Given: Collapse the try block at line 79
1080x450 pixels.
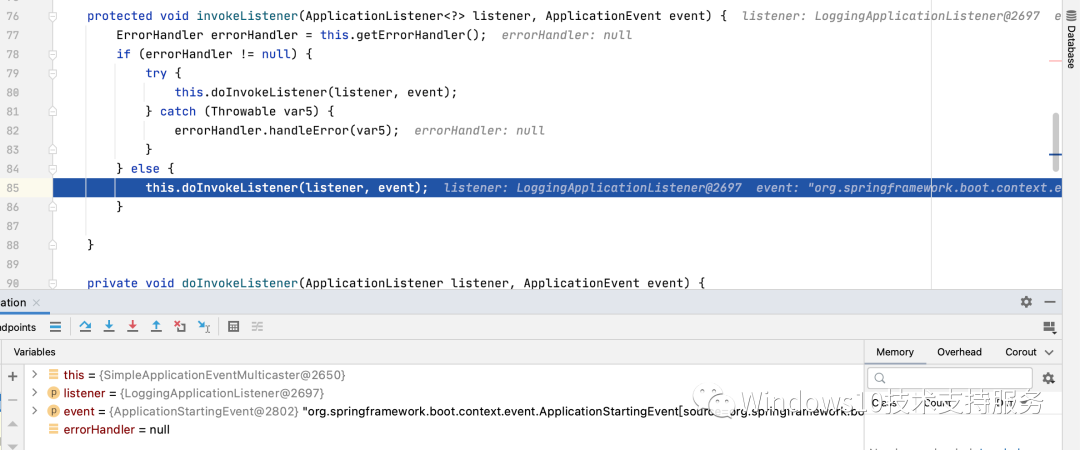Looking at the screenshot, I should pos(53,73).
